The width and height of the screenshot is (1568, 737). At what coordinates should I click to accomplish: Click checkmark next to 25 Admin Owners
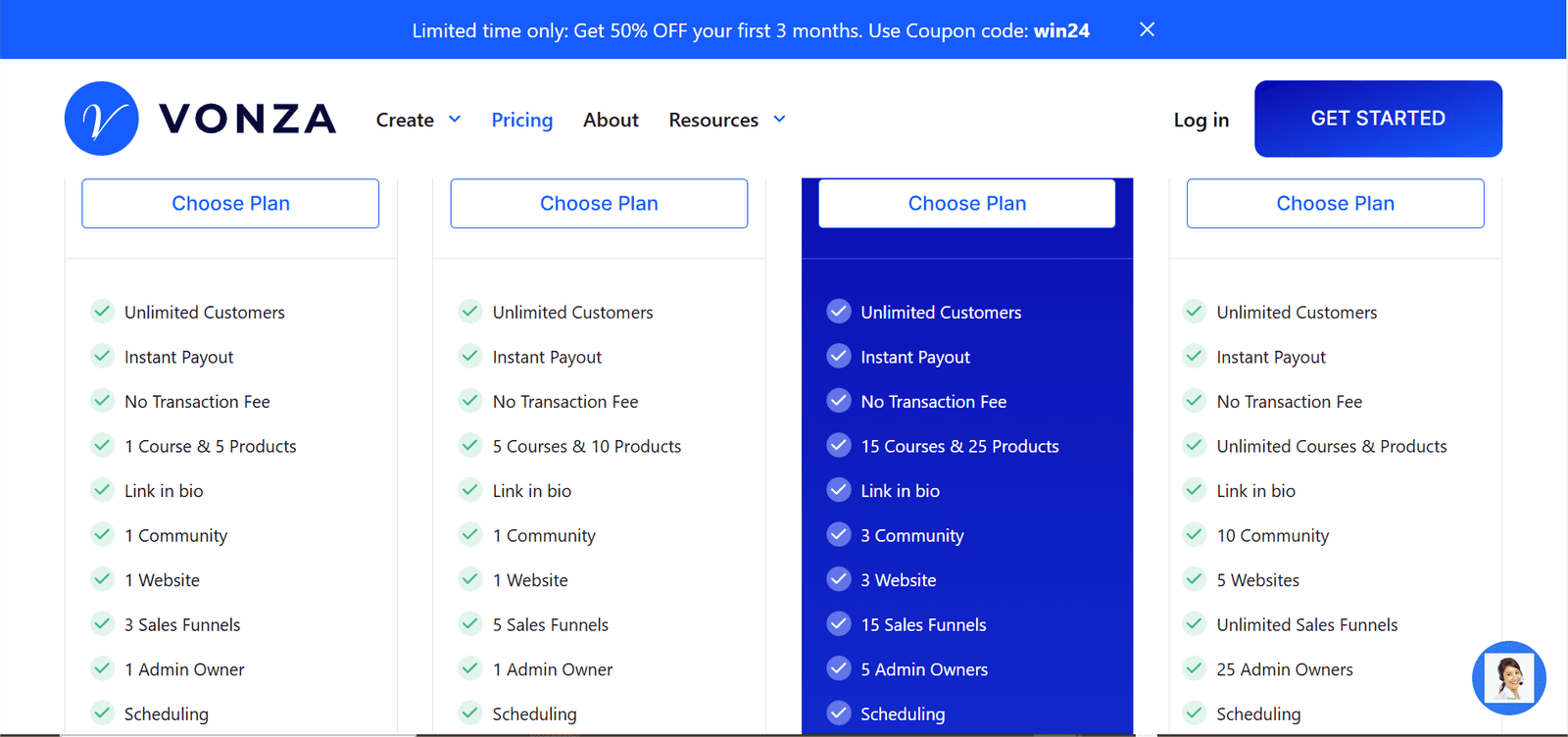pos(1194,668)
